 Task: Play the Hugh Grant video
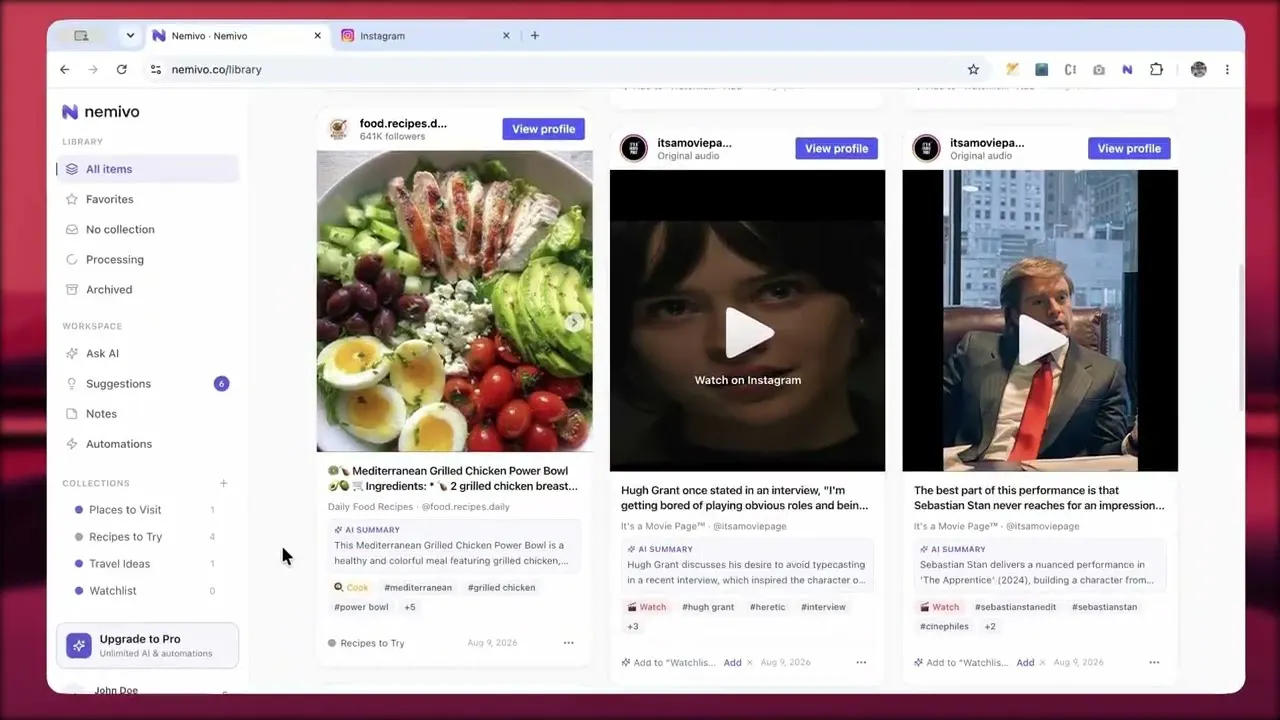(748, 332)
